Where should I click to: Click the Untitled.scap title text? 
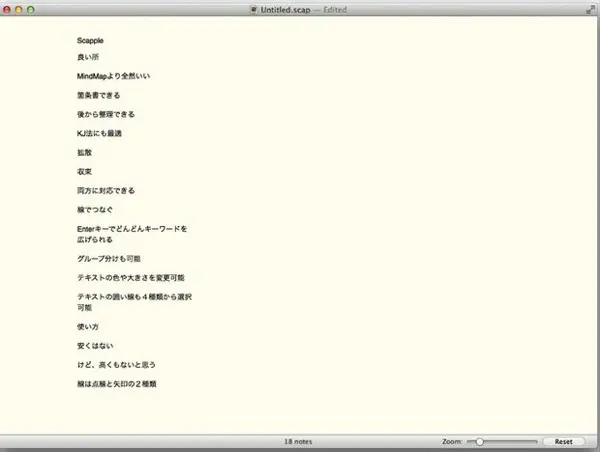[x=285, y=10]
